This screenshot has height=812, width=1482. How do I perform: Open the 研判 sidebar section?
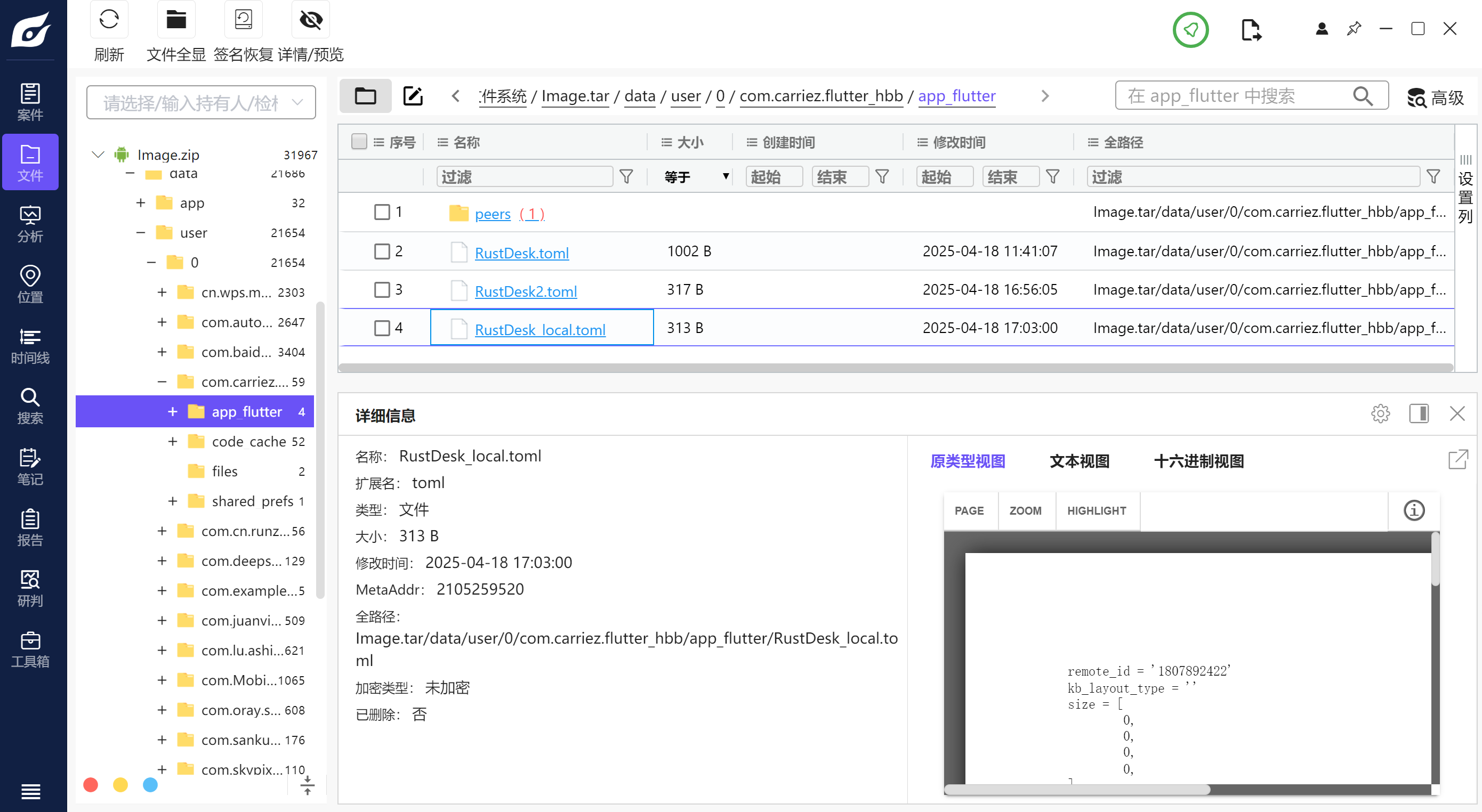pos(30,588)
